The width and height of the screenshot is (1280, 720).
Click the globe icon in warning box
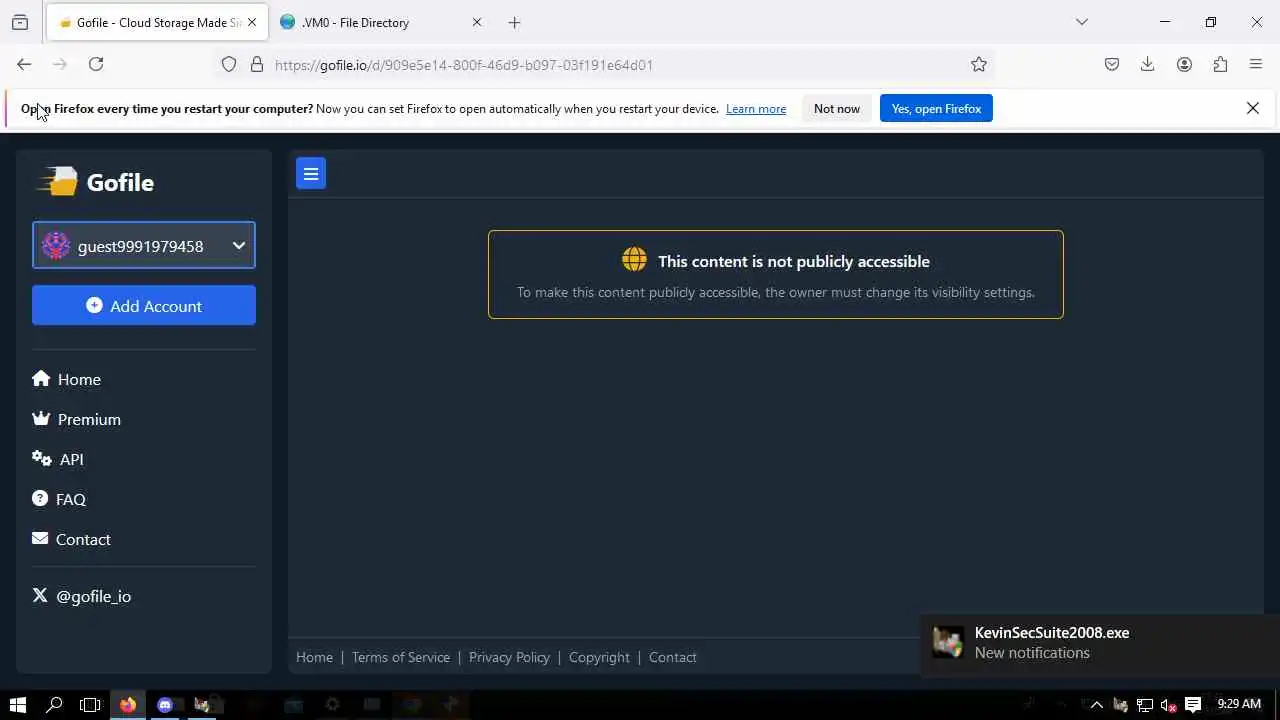tap(634, 260)
